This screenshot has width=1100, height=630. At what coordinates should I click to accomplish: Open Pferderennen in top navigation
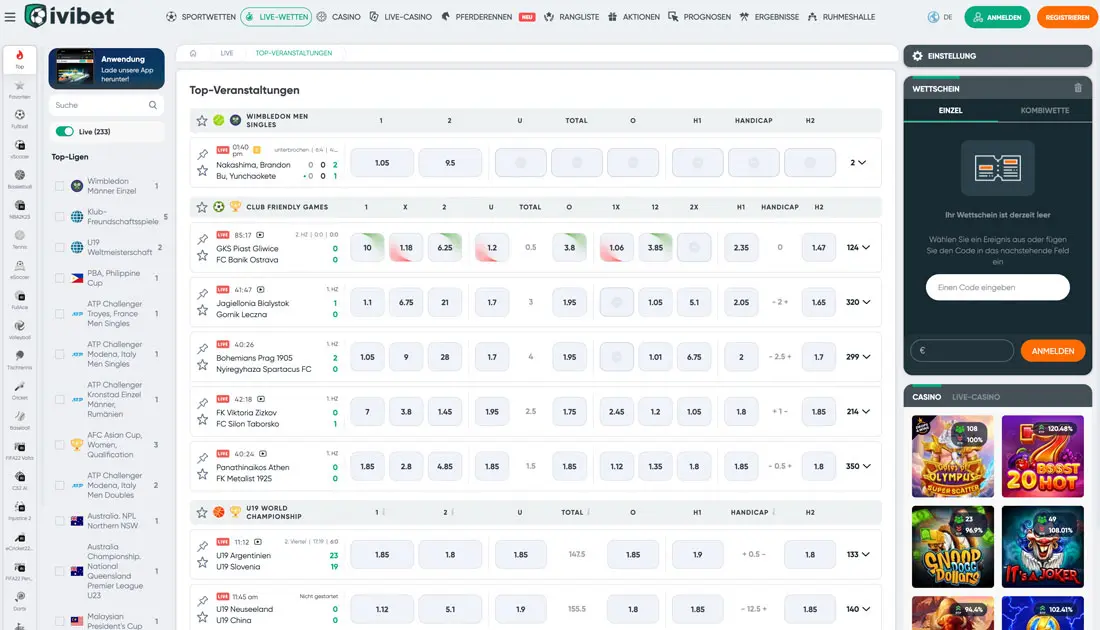[477, 17]
